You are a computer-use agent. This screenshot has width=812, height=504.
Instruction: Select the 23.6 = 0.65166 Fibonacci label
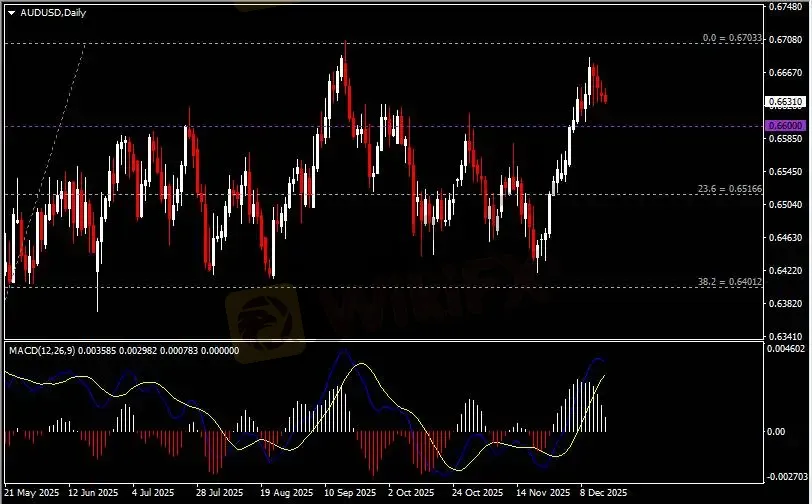pos(729,188)
